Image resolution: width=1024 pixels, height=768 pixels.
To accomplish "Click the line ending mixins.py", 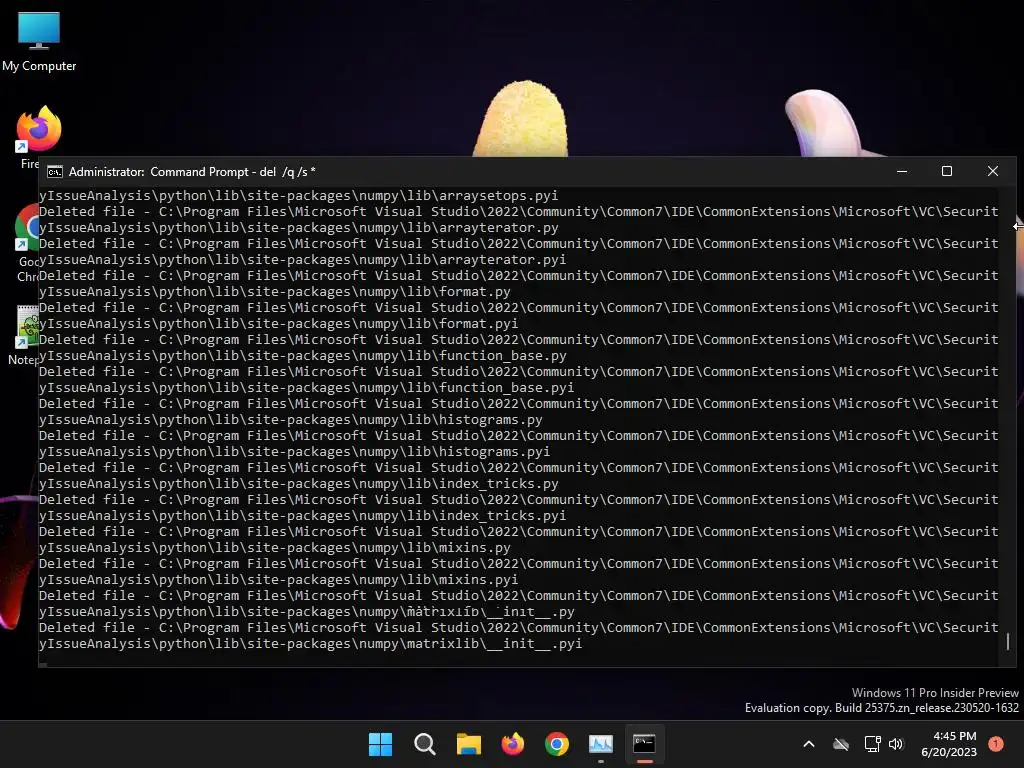I will pyautogui.click(x=275, y=547).
